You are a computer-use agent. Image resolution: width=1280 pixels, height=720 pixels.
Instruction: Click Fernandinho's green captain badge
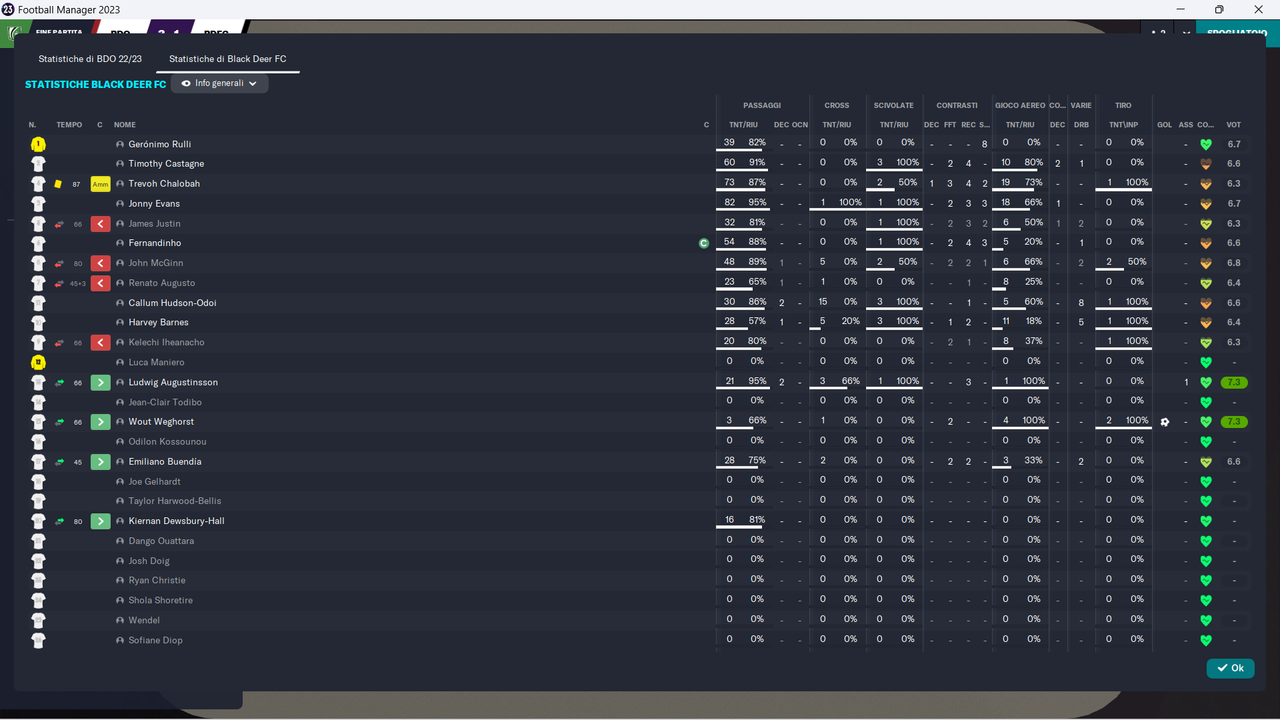(704, 243)
